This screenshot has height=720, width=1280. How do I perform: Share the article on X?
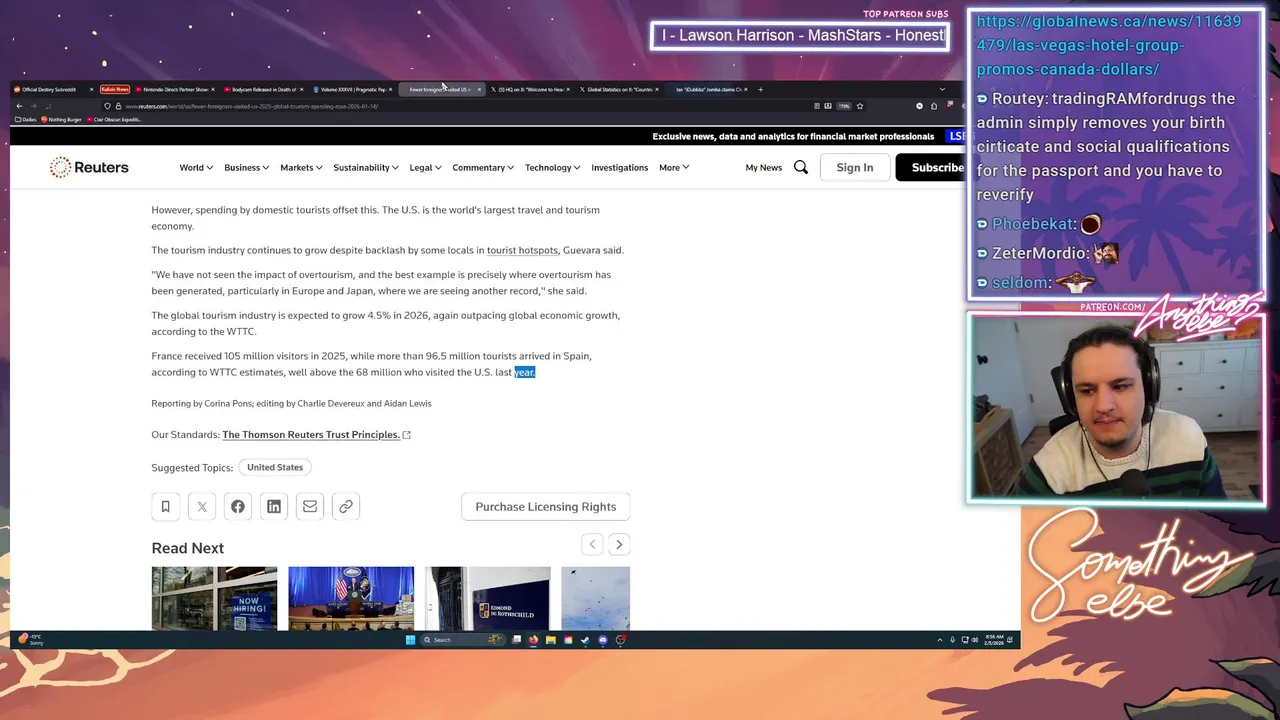tap(202, 507)
